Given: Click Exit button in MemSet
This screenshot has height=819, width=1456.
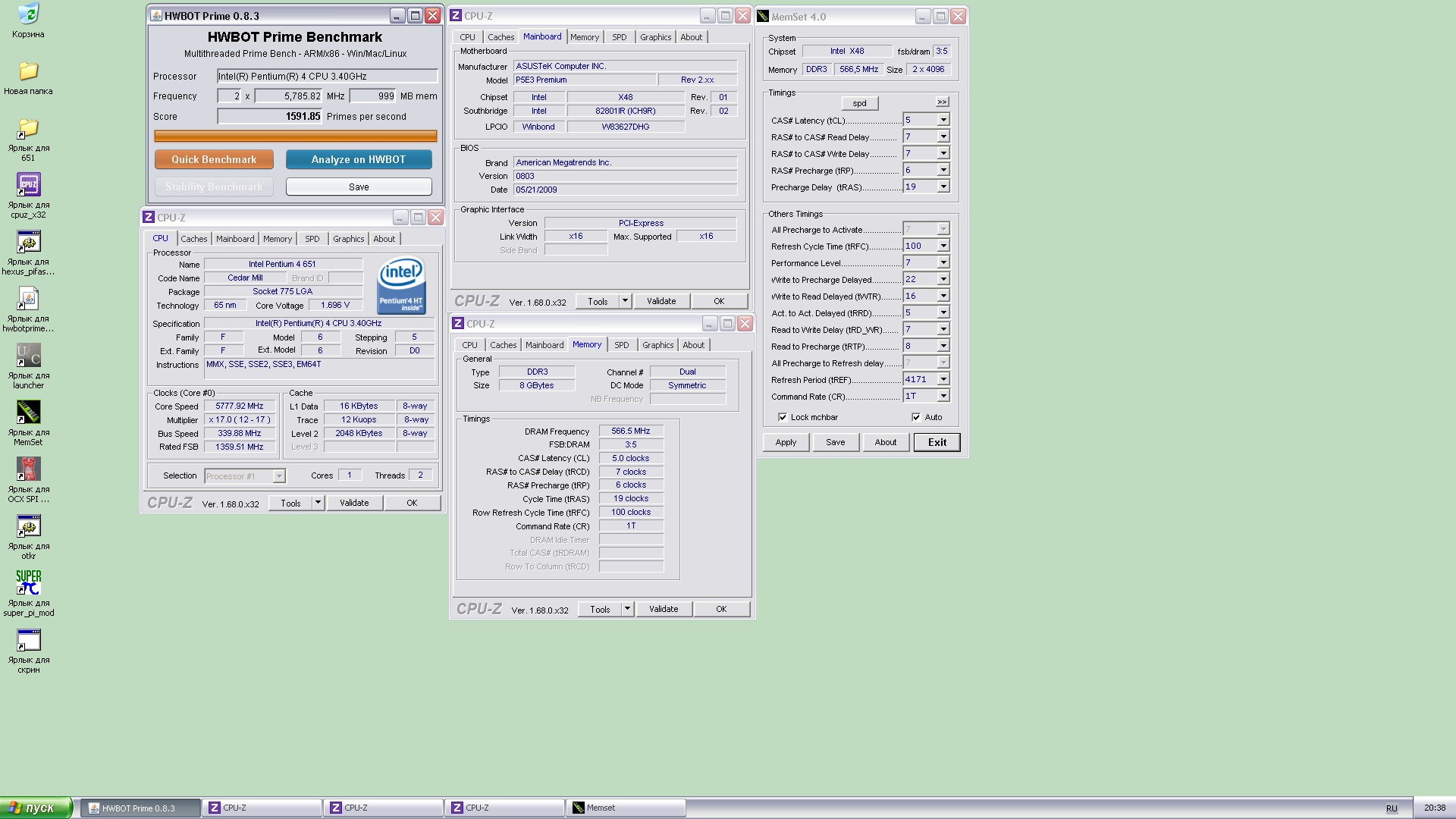Looking at the screenshot, I should [x=937, y=442].
